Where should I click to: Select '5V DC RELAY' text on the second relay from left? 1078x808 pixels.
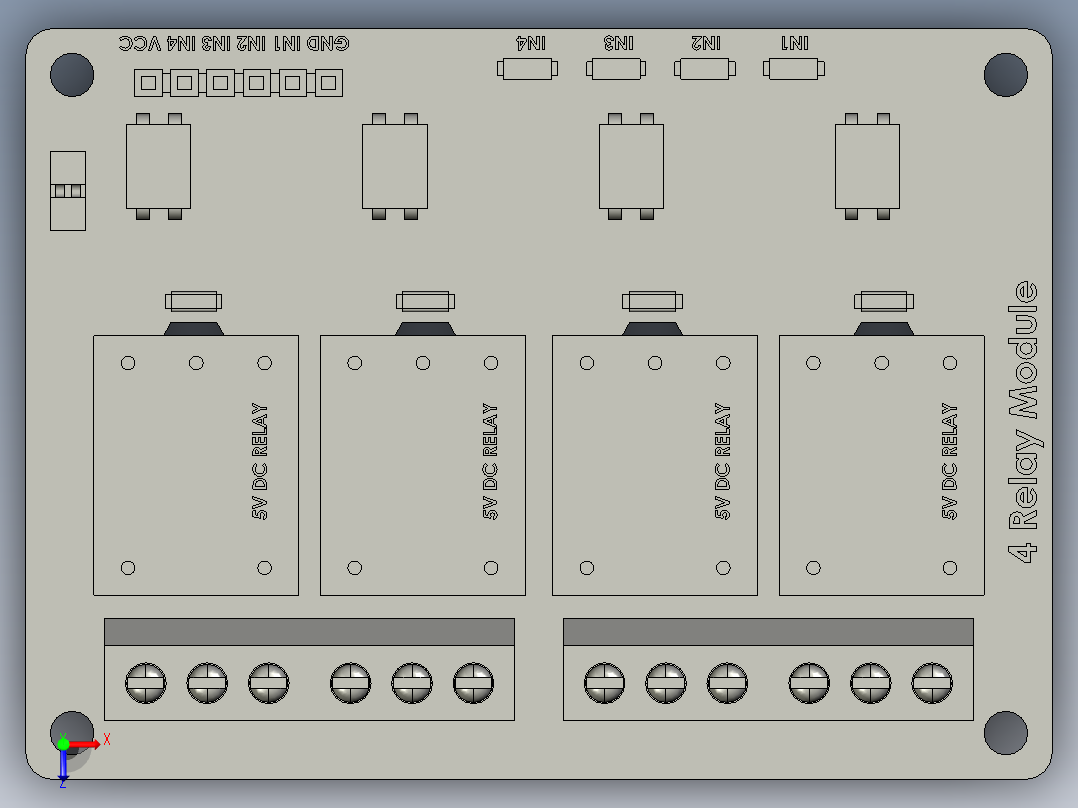[x=490, y=461]
